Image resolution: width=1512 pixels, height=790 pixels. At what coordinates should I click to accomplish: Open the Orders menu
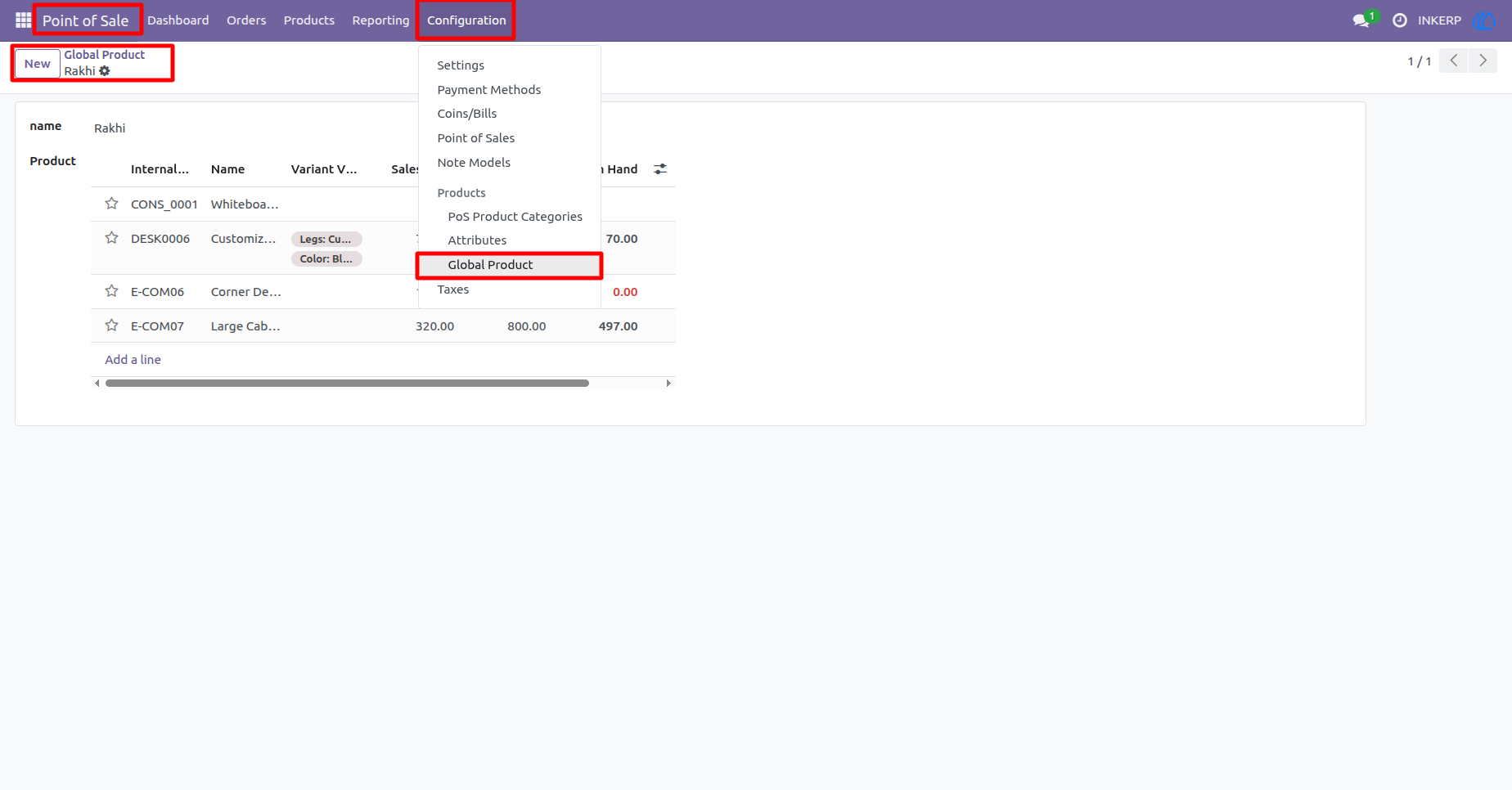coord(246,20)
